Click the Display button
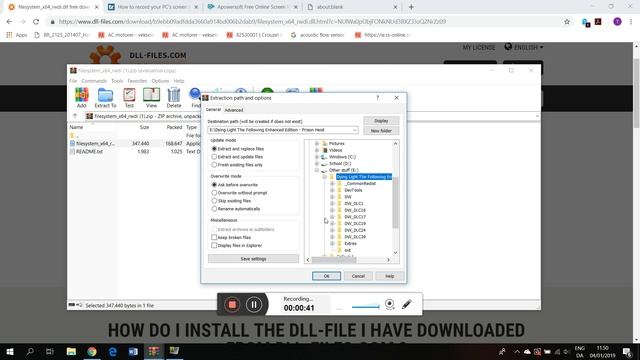 click(x=381, y=121)
